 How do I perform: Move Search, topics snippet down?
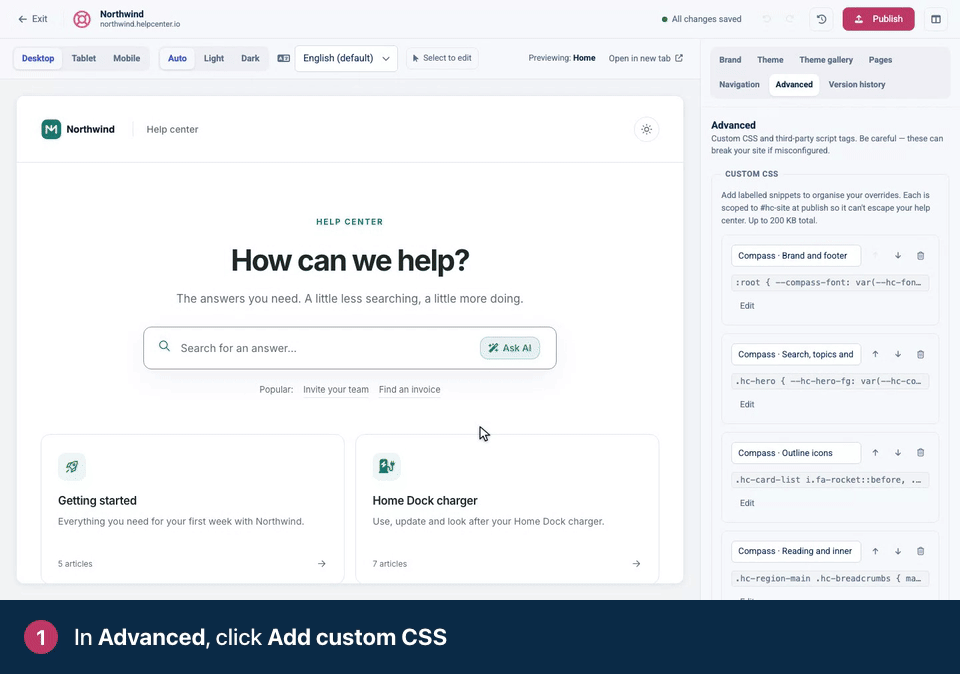(x=898, y=354)
